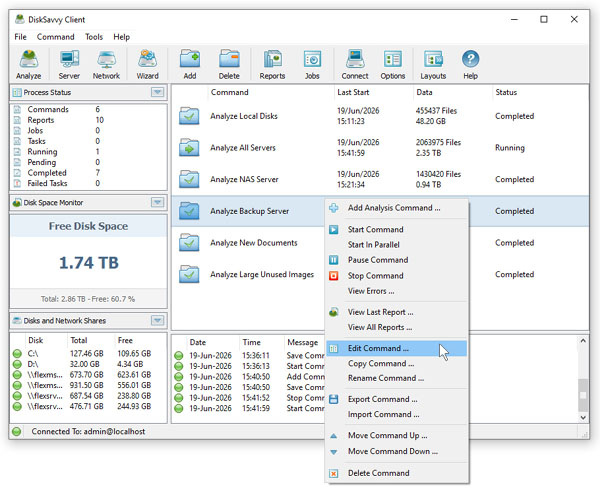Click the play icon beside Start Command
The height and width of the screenshot is (489, 600).
pos(334,229)
